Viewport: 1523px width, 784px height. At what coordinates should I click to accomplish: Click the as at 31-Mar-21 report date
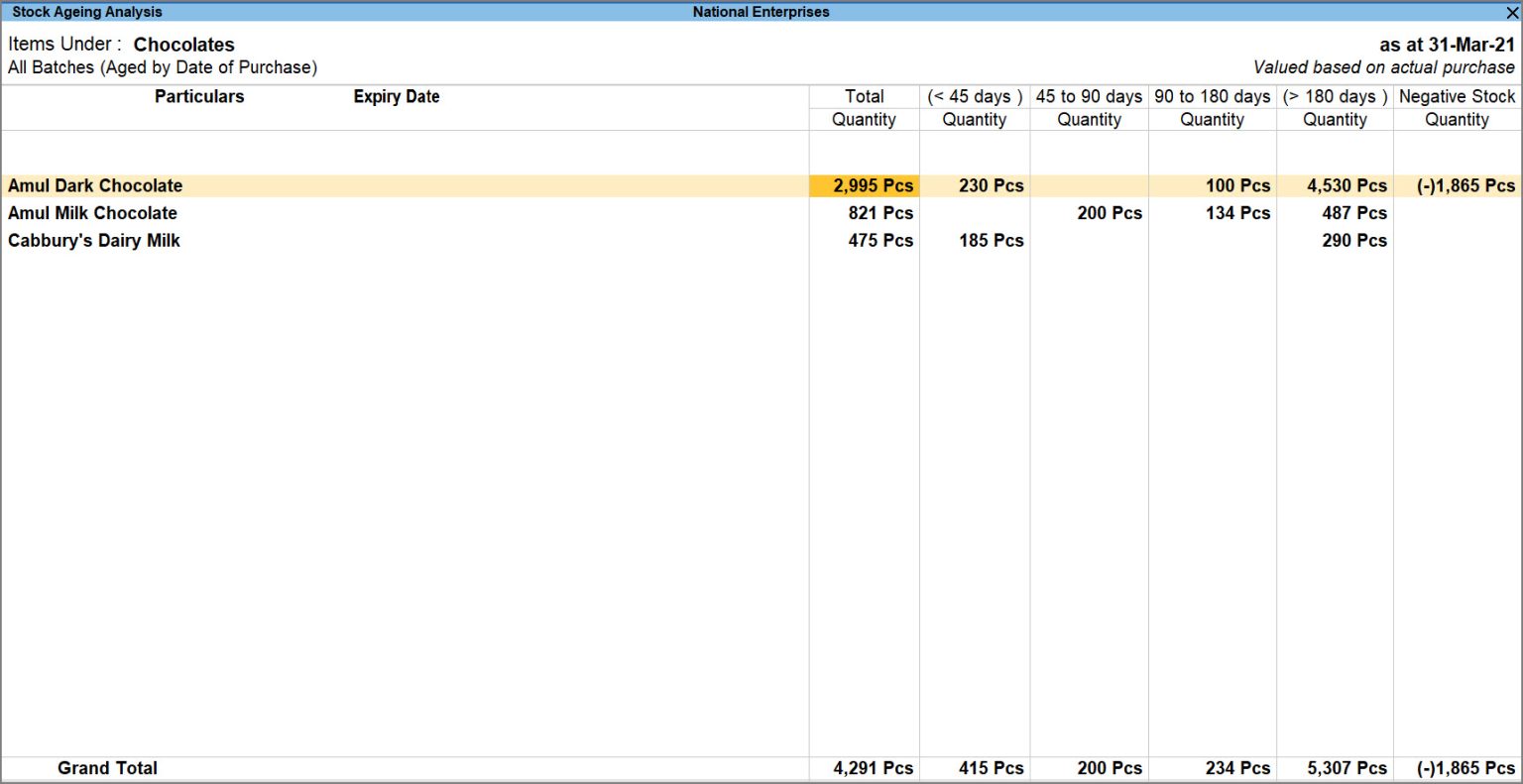click(1447, 45)
